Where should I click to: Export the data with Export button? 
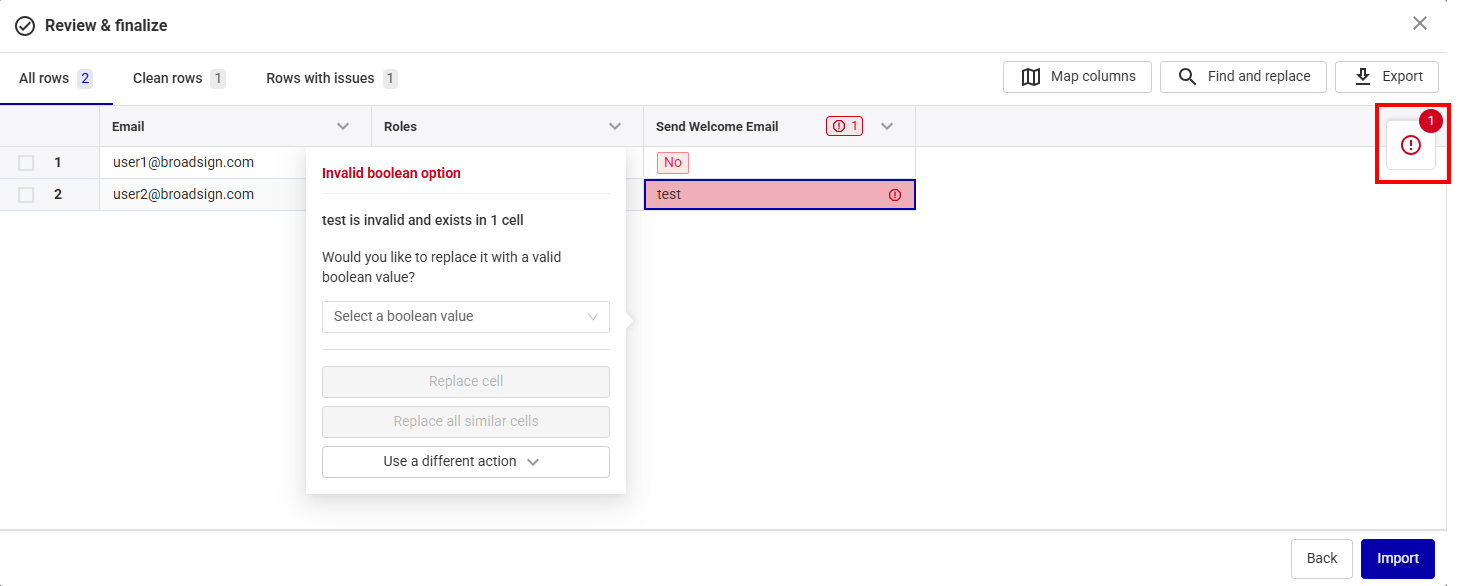pos(1386,77)
